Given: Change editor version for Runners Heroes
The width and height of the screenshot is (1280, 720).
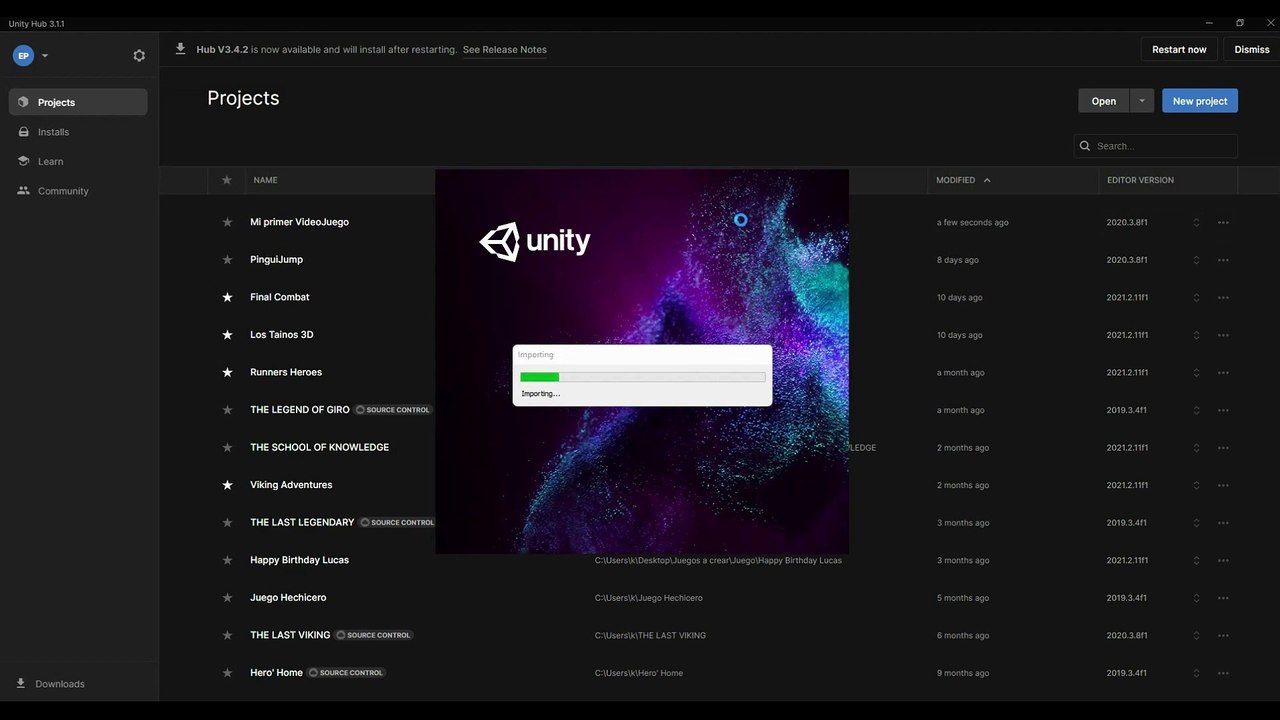Looking at the screenshot, I should pos(1196,372).
